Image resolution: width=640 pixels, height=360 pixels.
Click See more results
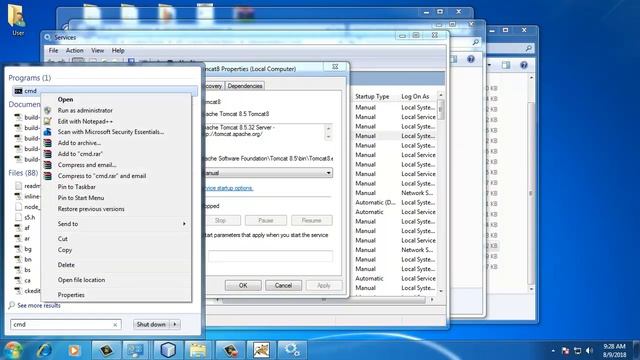[39, 305]
